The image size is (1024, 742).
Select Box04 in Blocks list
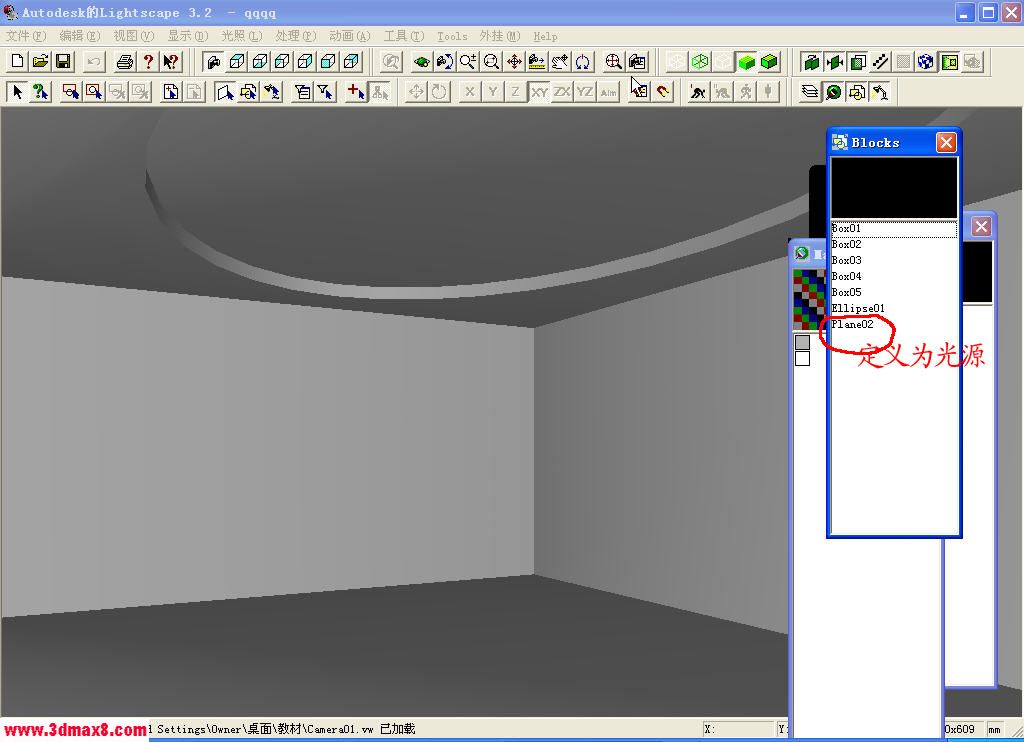coord(894,276)
